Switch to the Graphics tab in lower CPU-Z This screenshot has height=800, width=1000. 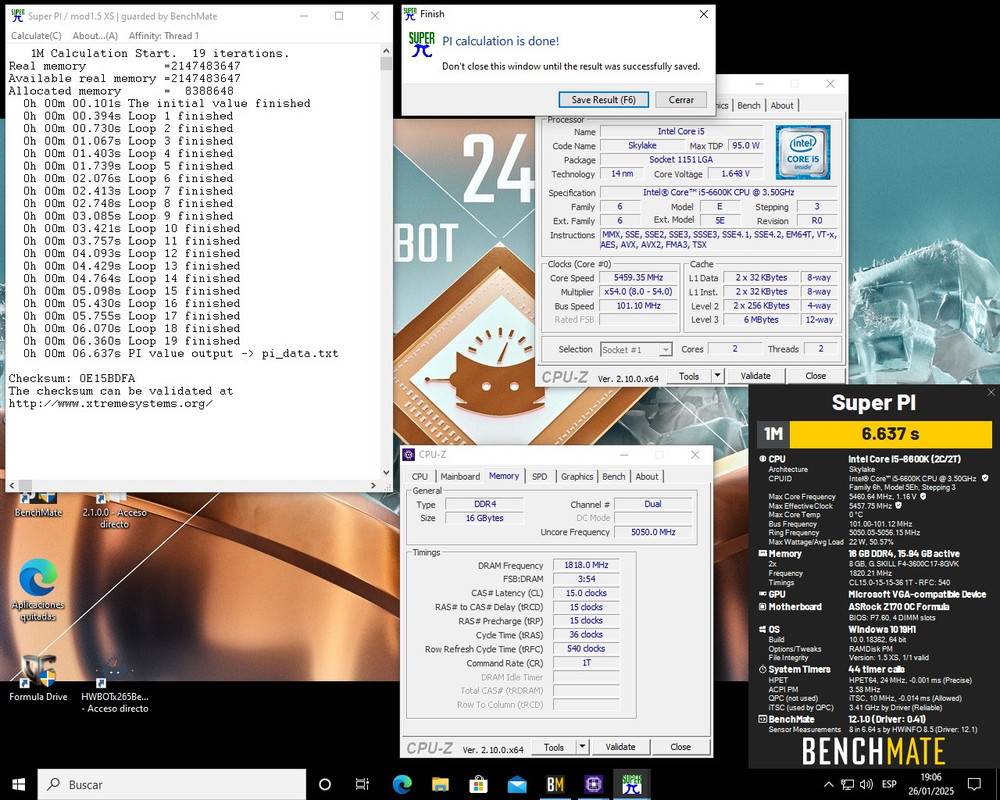577,477
